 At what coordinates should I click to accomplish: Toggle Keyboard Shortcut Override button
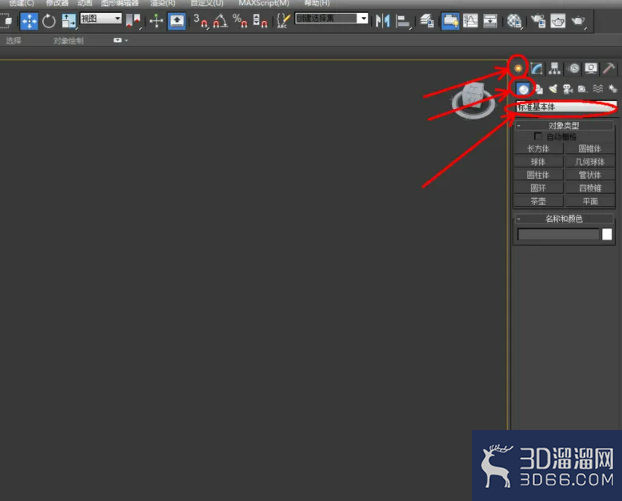(x=177, y=21)
